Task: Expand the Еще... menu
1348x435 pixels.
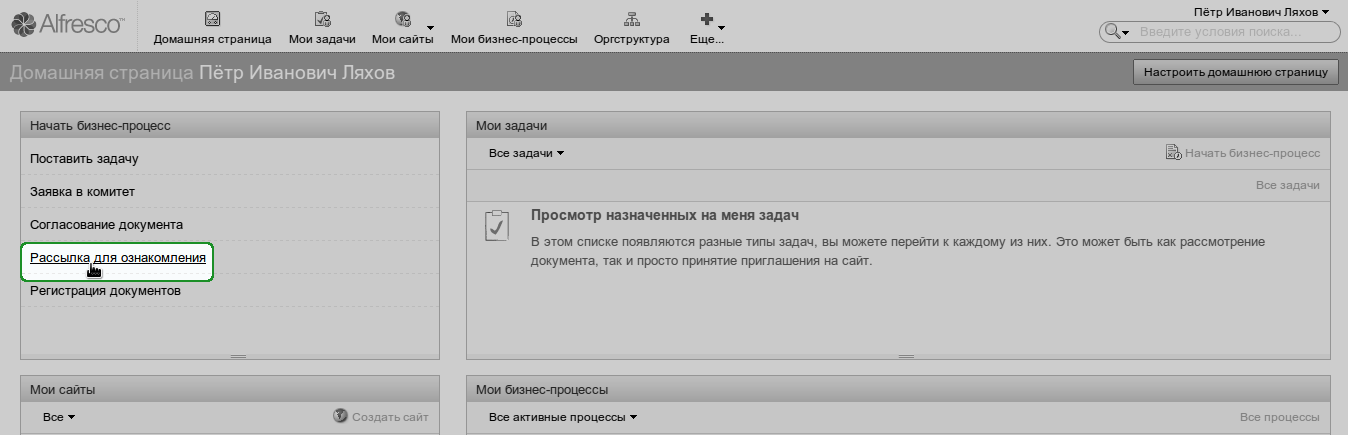Action: tap(707, 27)
